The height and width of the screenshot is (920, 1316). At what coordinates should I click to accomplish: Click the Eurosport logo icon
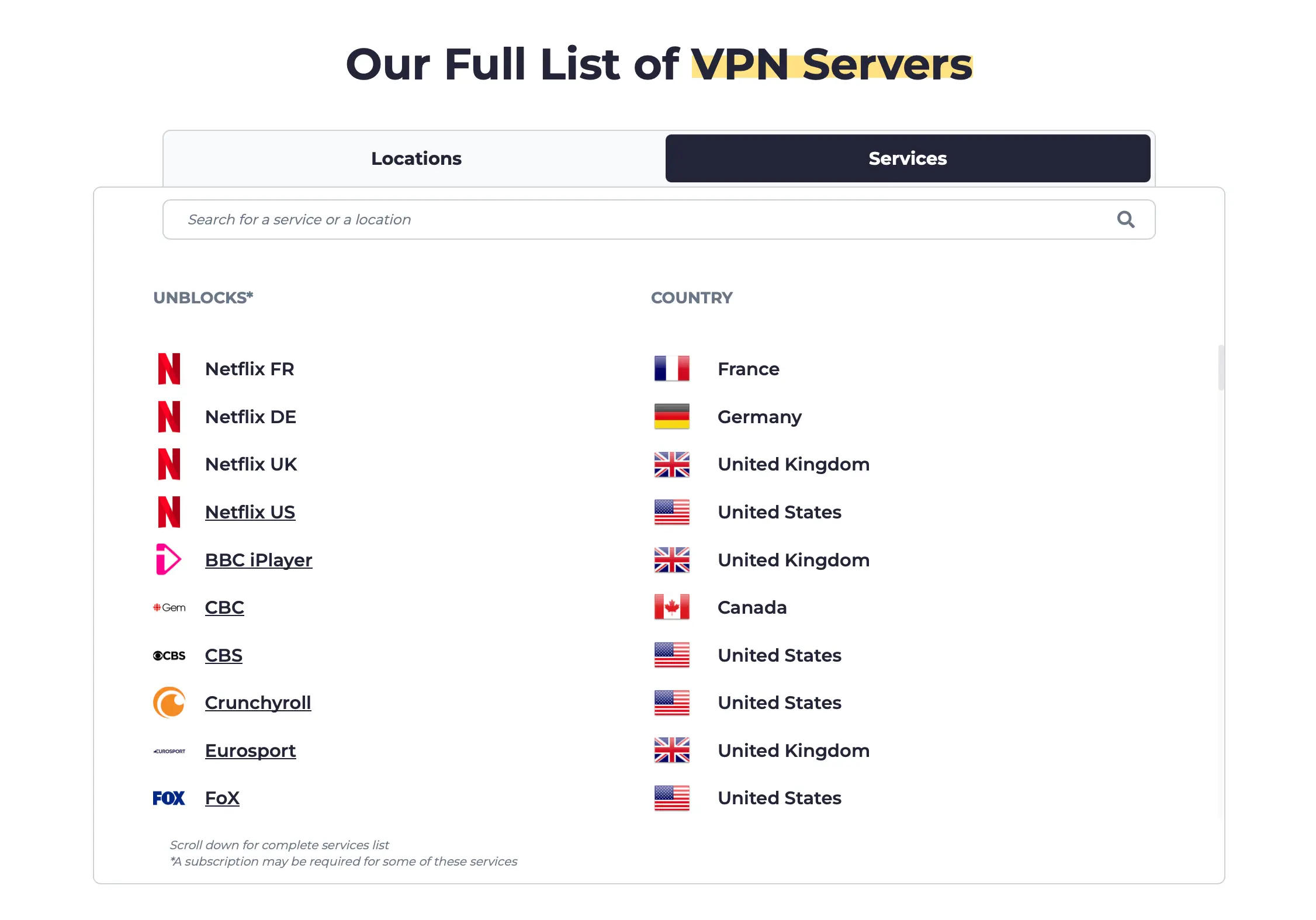[169, 750]
